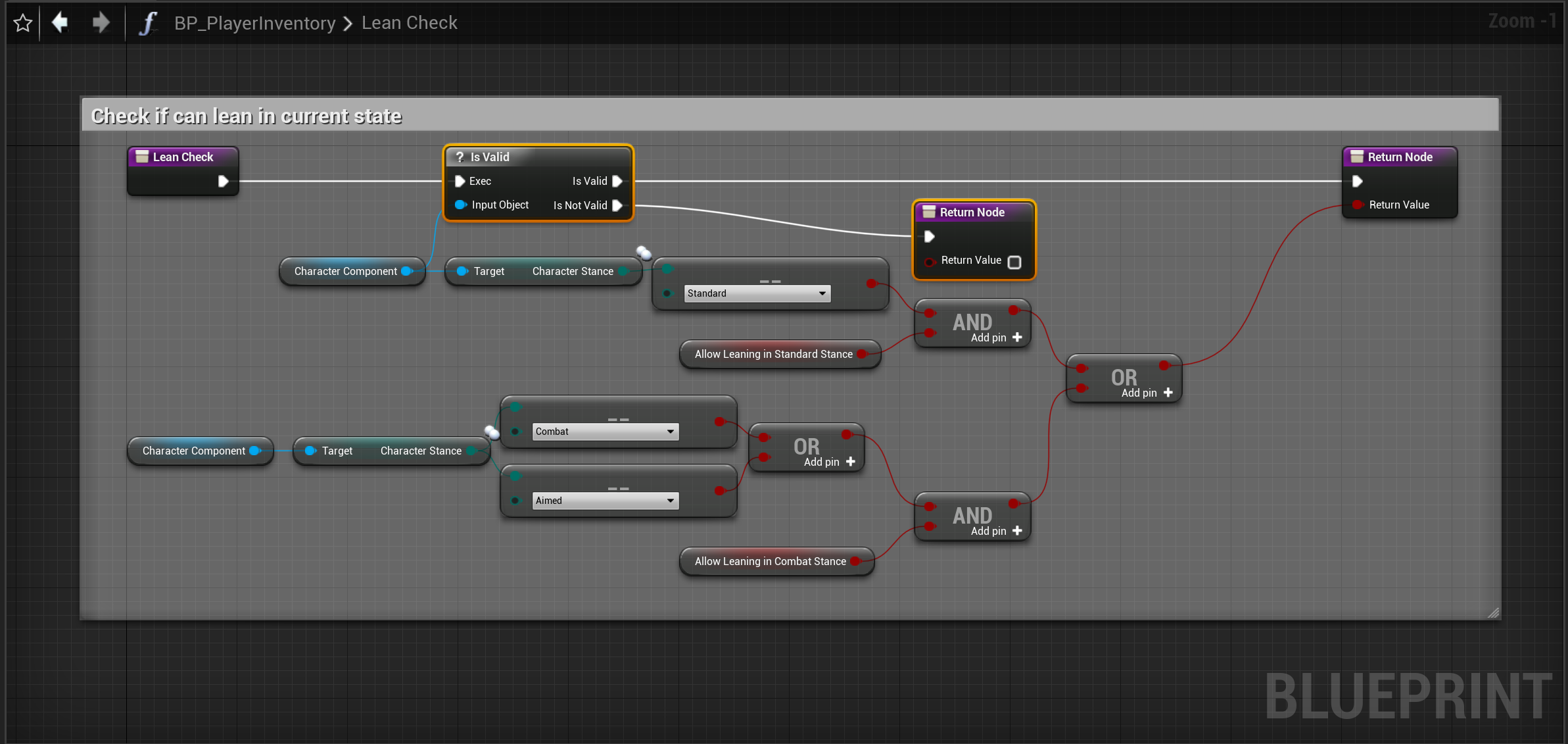Expand the Aimed stance dropdown
The width and height of the screenshot is (1568, 744).
605,501
